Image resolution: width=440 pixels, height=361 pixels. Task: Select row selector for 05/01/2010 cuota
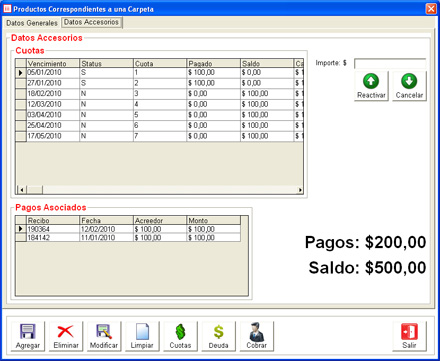pyautogui.click(x=21, y=73)
